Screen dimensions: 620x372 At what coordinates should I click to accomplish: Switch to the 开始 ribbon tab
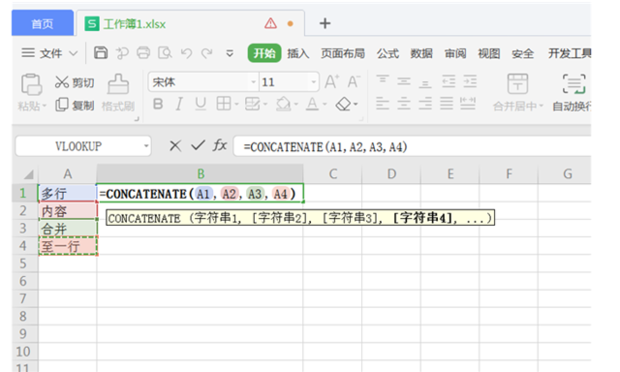point(265,53)
